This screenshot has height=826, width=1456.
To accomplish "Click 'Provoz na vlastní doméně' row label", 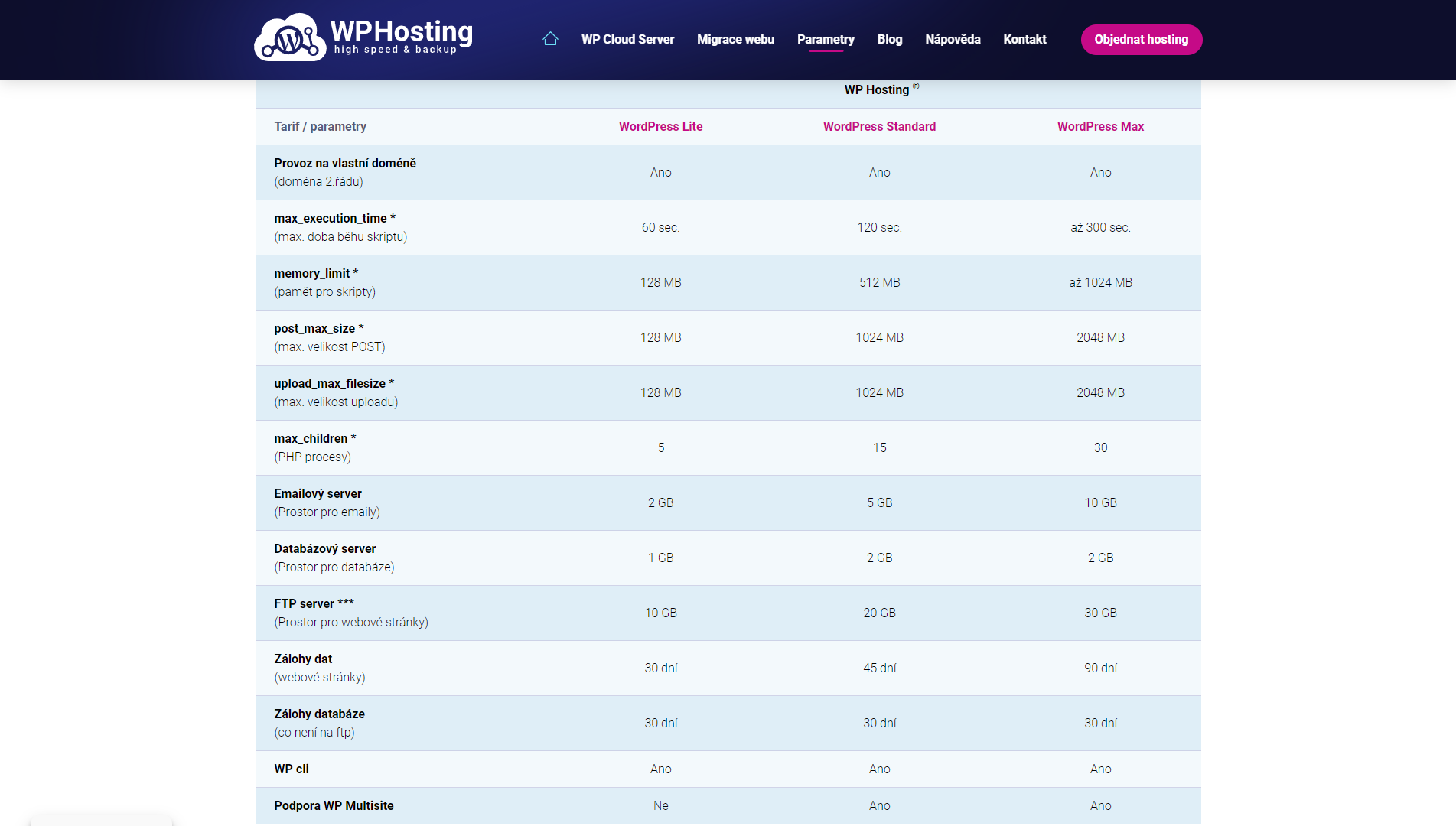I will [x=345, y=164].
